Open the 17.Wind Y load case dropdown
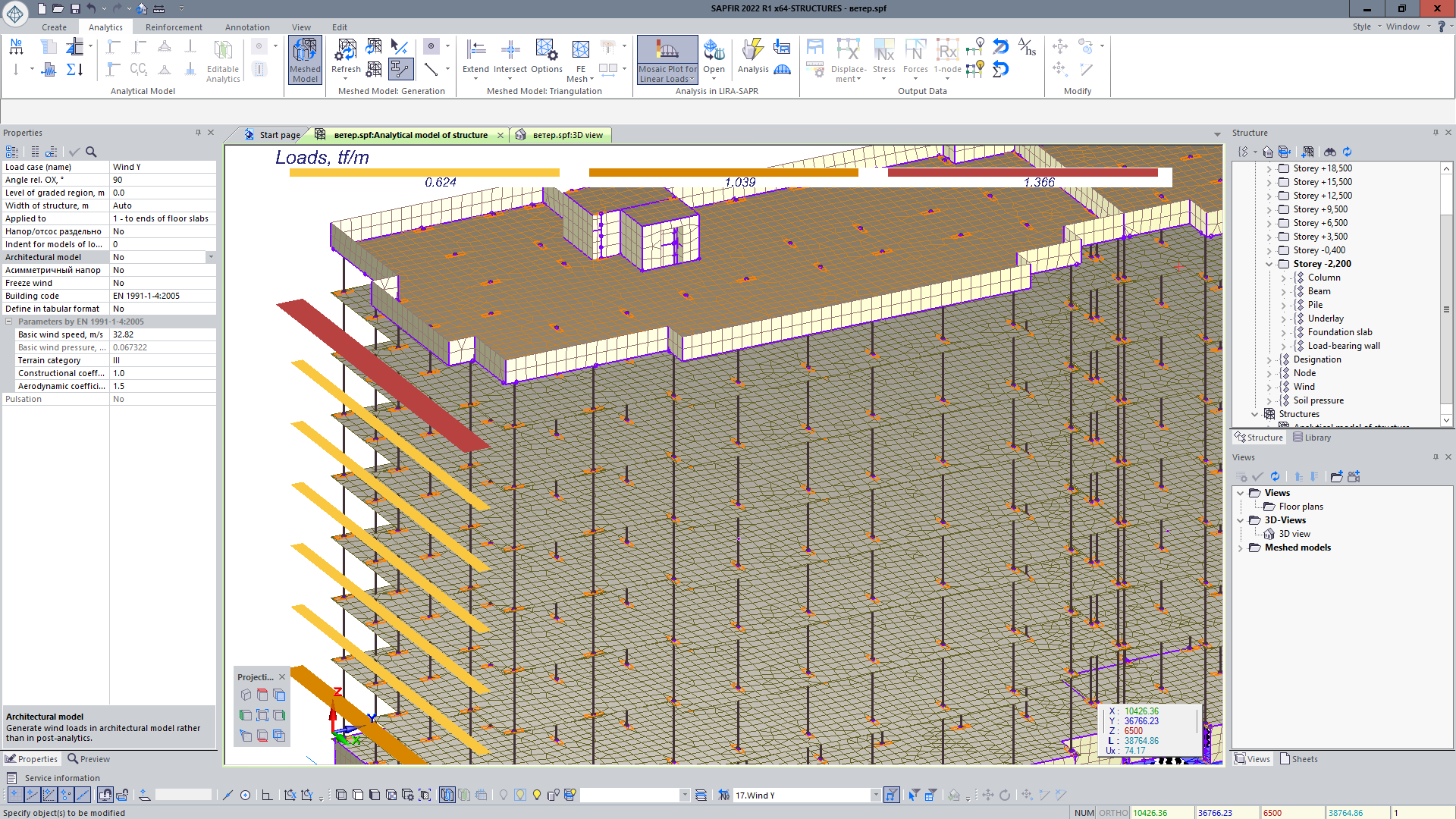Screen dimensions: 1456x819 click(876, 795)
